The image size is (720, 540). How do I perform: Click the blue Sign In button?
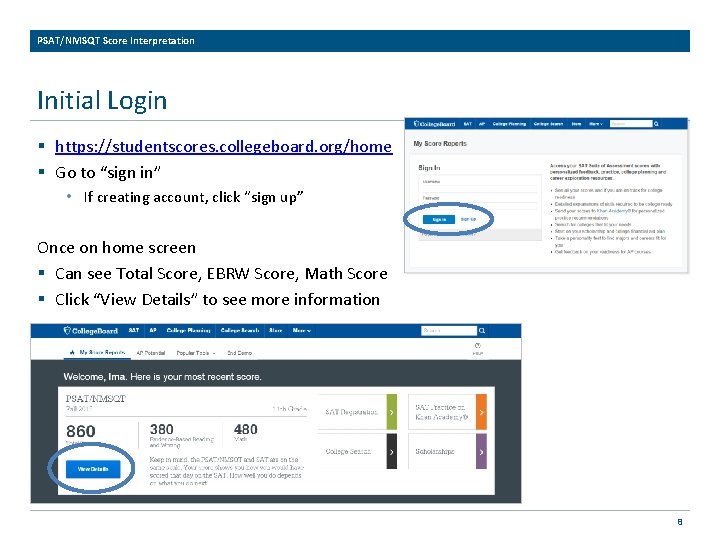point(439,219)
